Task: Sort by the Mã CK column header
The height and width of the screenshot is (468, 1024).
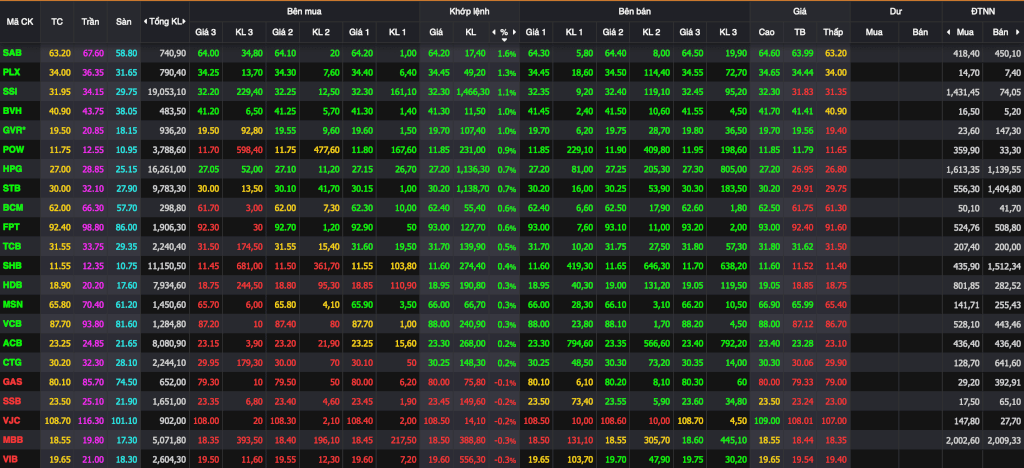Action: click(20, 22)
